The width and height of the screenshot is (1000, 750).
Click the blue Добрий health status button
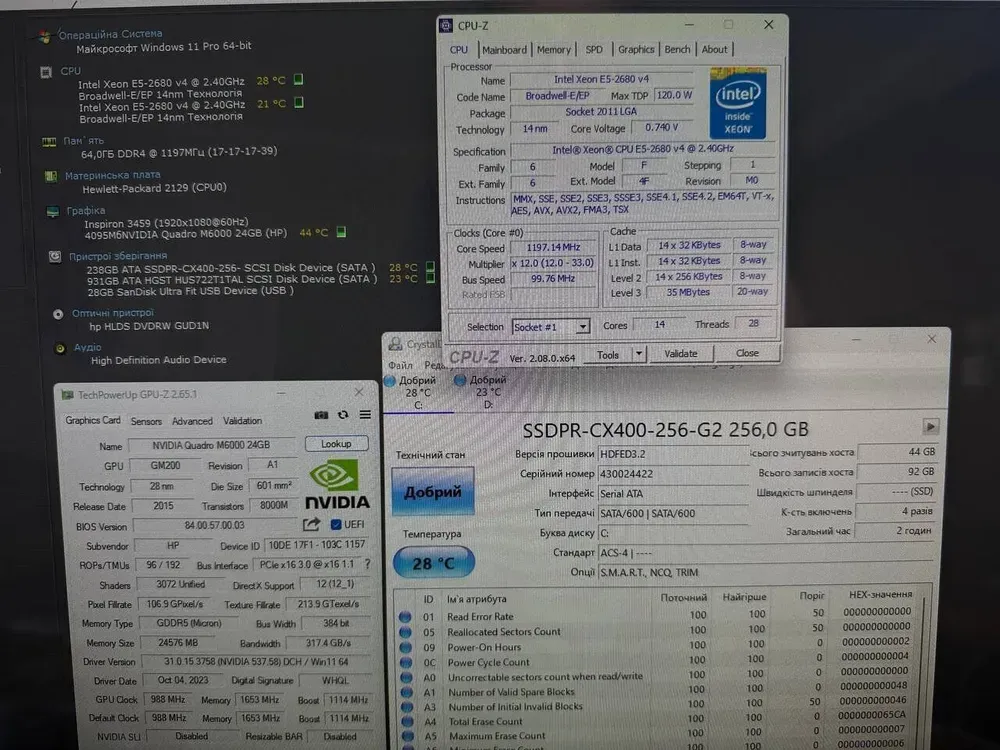coord(433,492)
